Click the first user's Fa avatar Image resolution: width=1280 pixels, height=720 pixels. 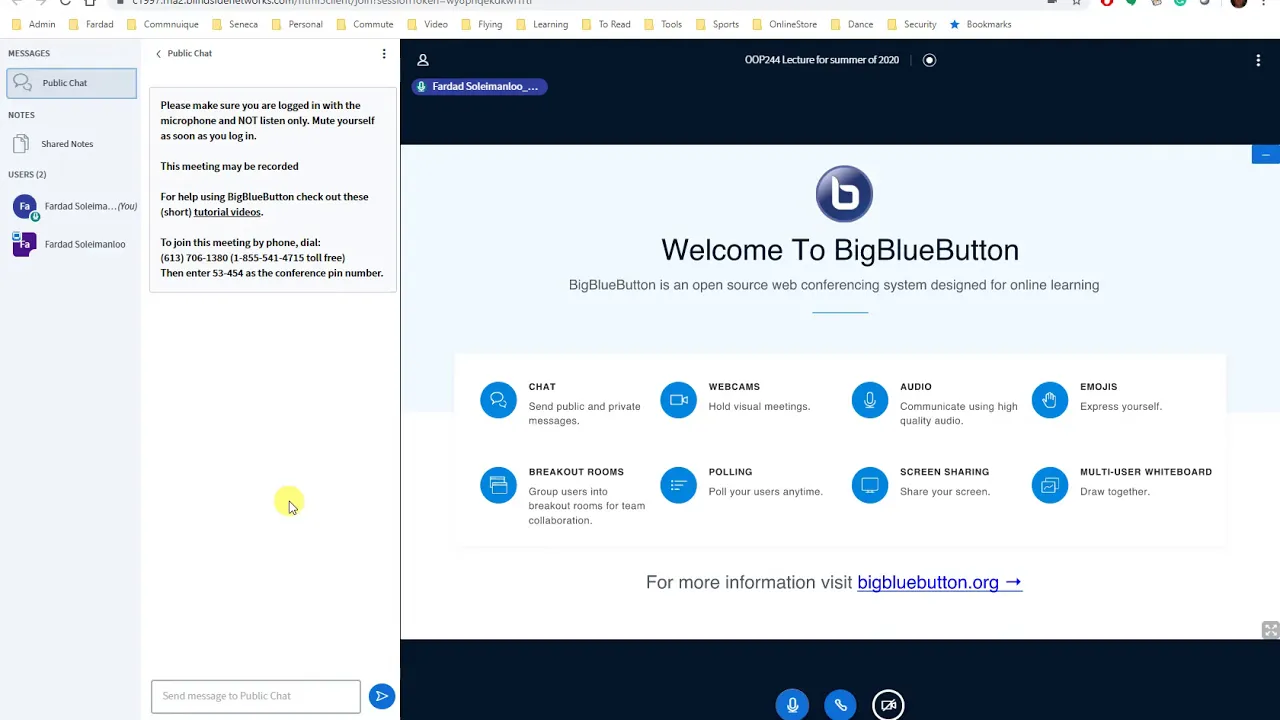(25, 207)
